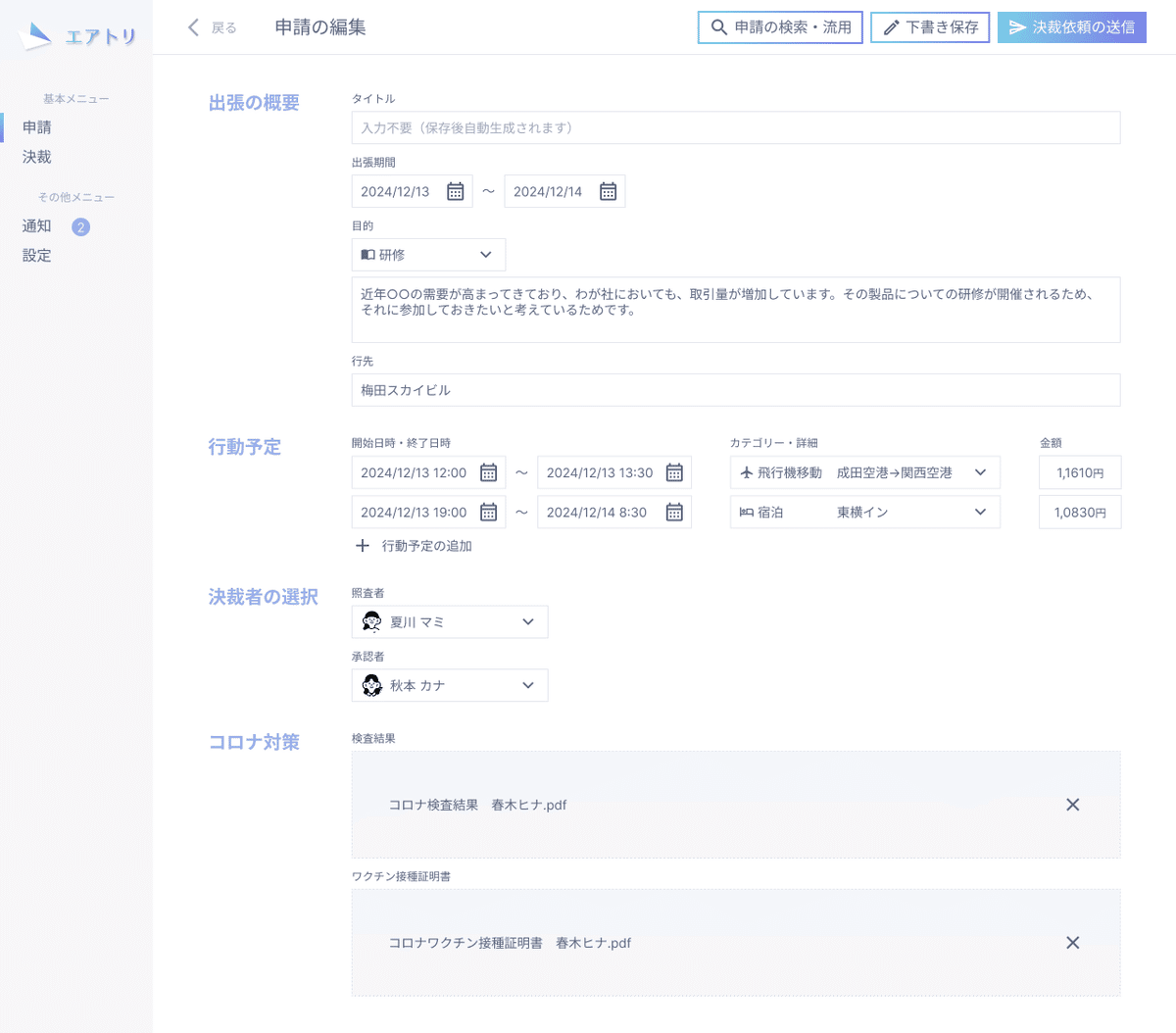Open calendar for start date 2024/12/13
Screen dimensions: 1176x1033
(x=456, y=191)
